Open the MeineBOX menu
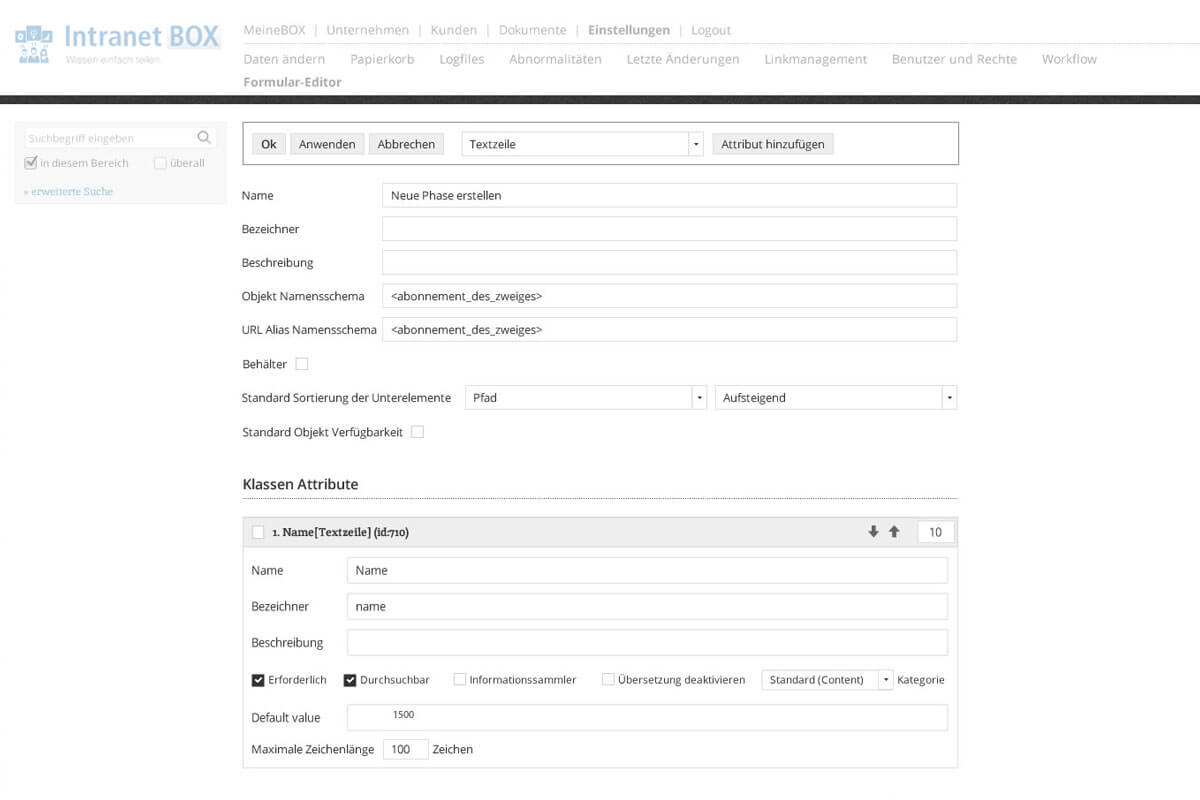This screenshot has height=800, width=1200. click(x=274, y=30)
